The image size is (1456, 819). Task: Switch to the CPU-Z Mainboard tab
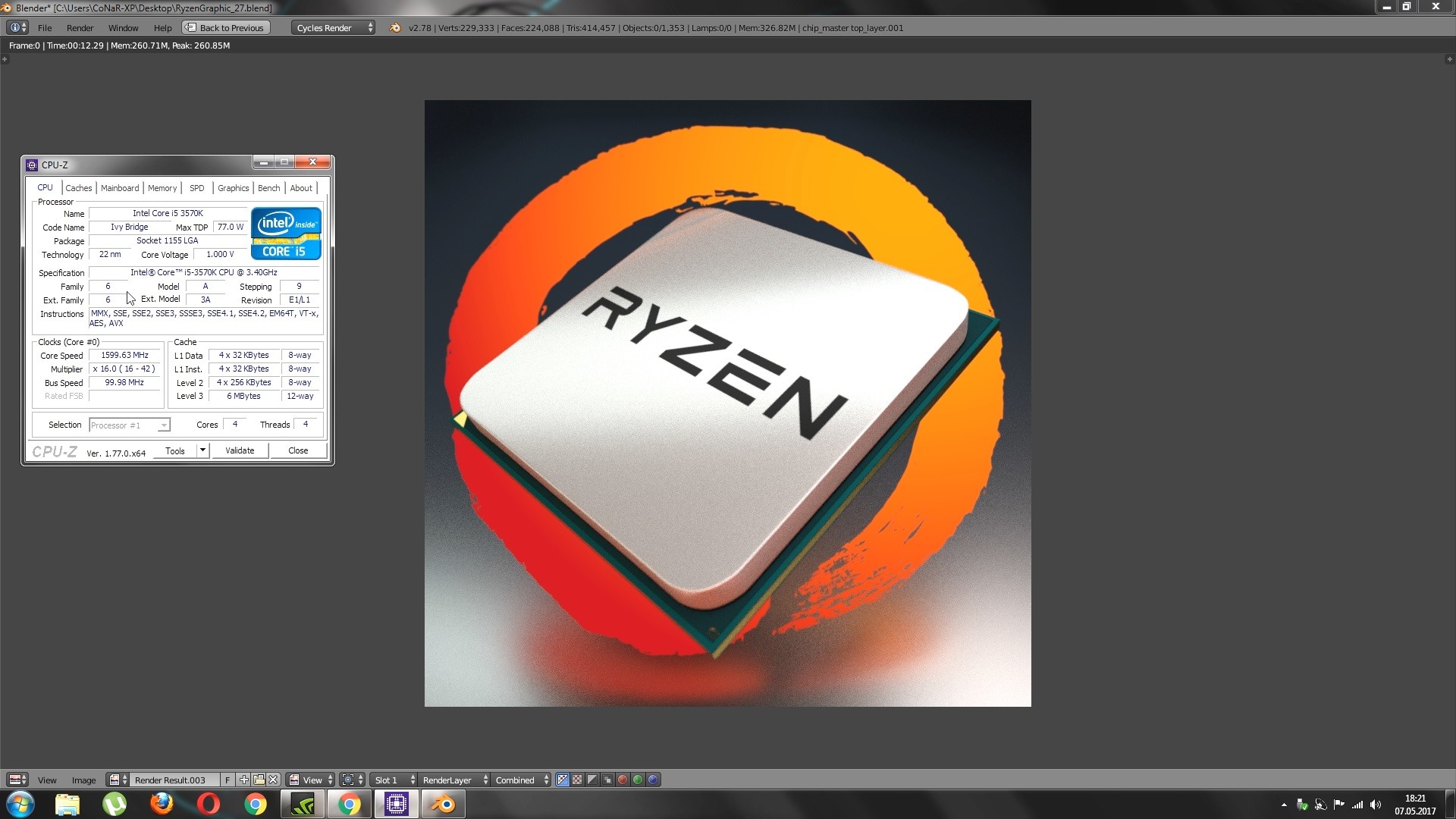(120, 188)
